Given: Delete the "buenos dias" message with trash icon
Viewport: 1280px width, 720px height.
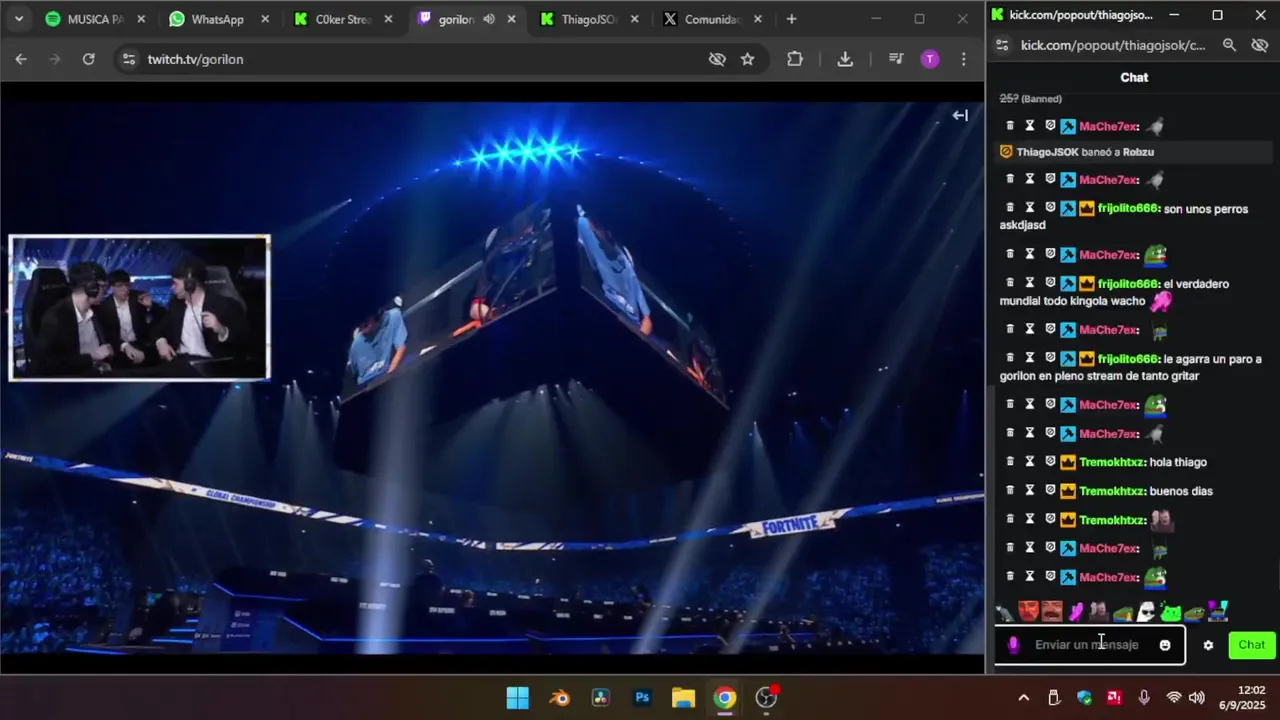Looking at the screenshot, I should pos(1010,491).
